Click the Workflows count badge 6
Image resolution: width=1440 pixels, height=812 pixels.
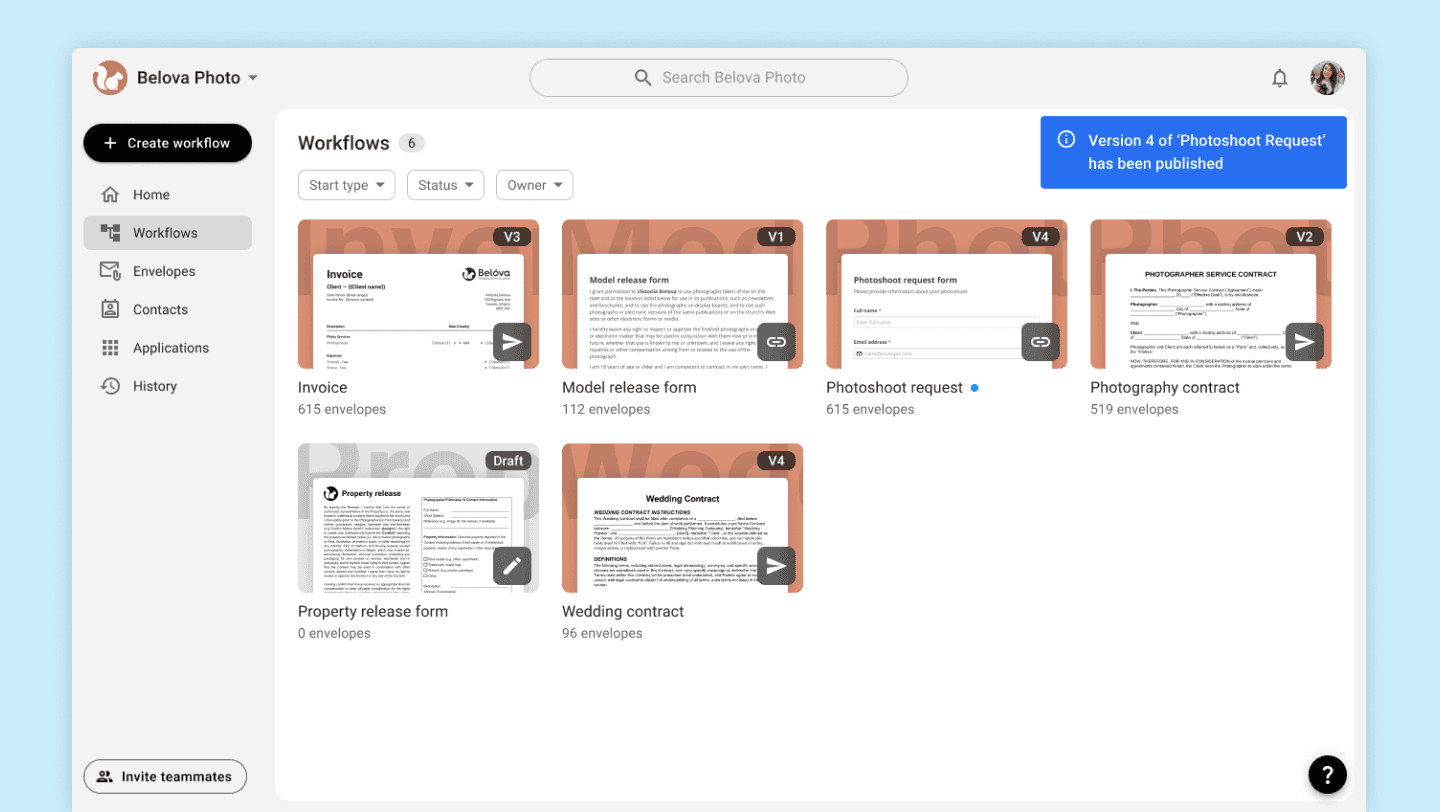(411, 143)
